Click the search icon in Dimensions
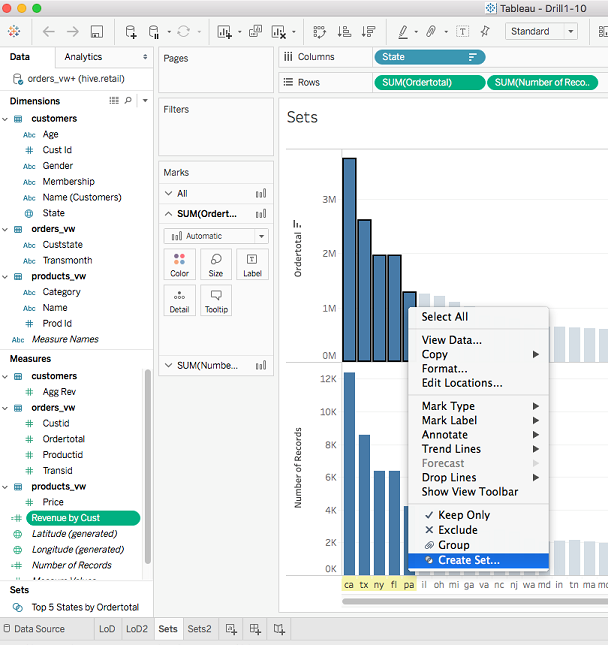This screenshot has height=645, width=608. click(128, 101)
